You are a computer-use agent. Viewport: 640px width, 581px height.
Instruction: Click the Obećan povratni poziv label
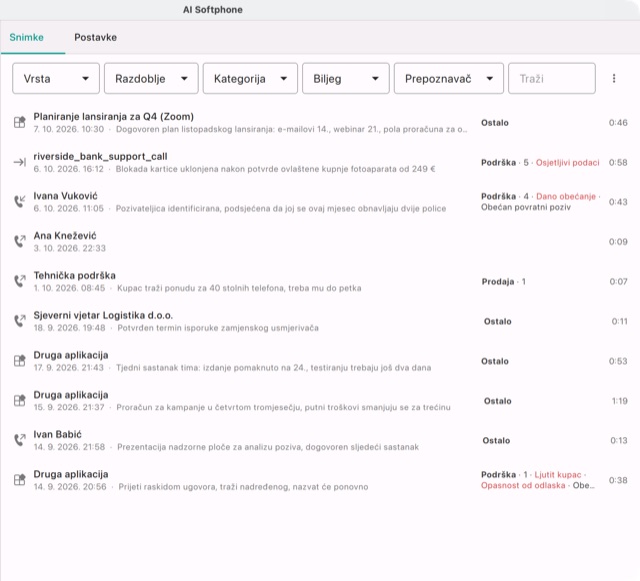coord(526,207)
